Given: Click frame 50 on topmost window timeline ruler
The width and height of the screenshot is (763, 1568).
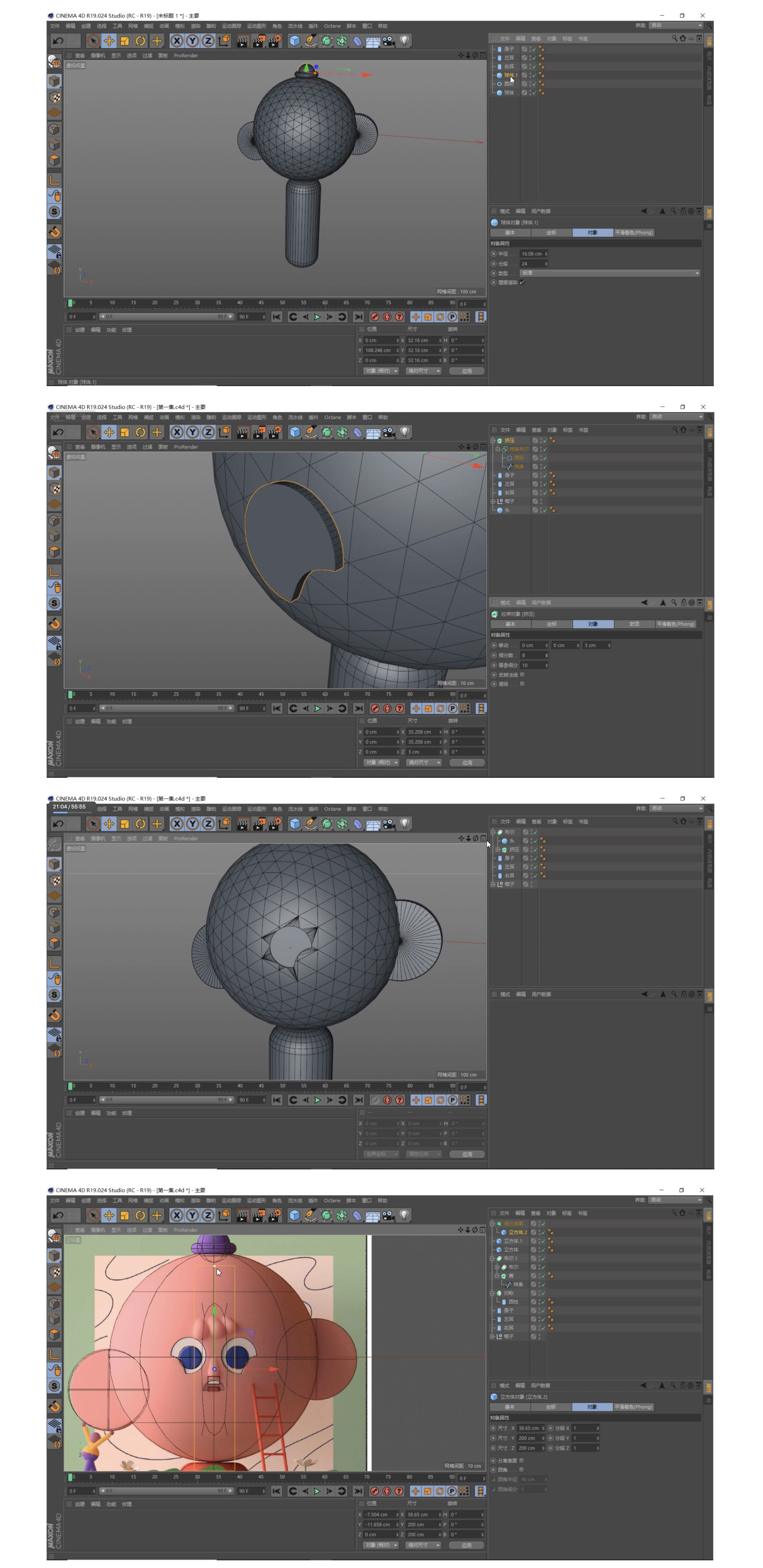Looking at the screenshot, I should coord(282,303).
